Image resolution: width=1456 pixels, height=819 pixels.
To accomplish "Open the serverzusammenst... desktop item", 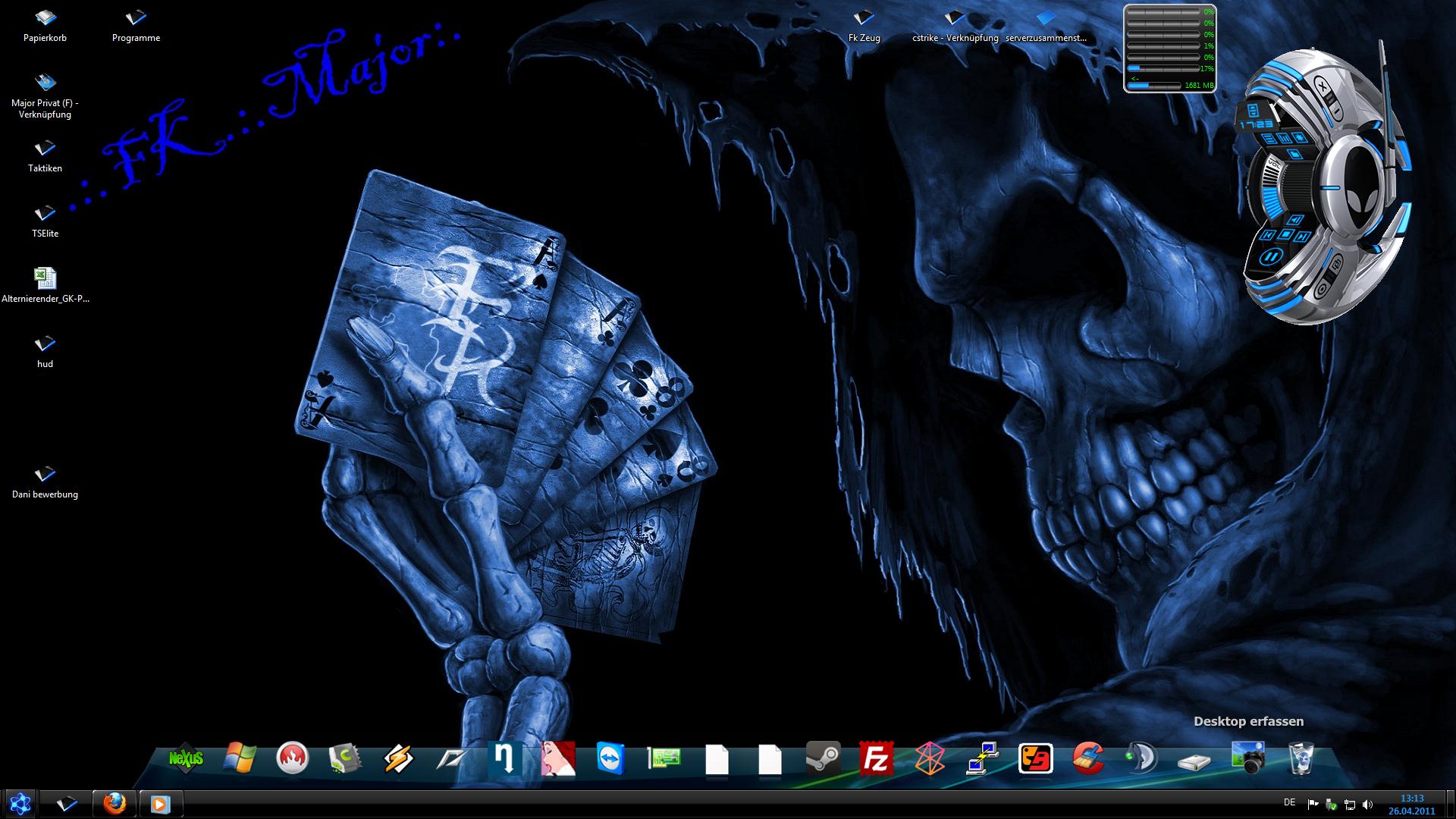I will point(1046,26).
